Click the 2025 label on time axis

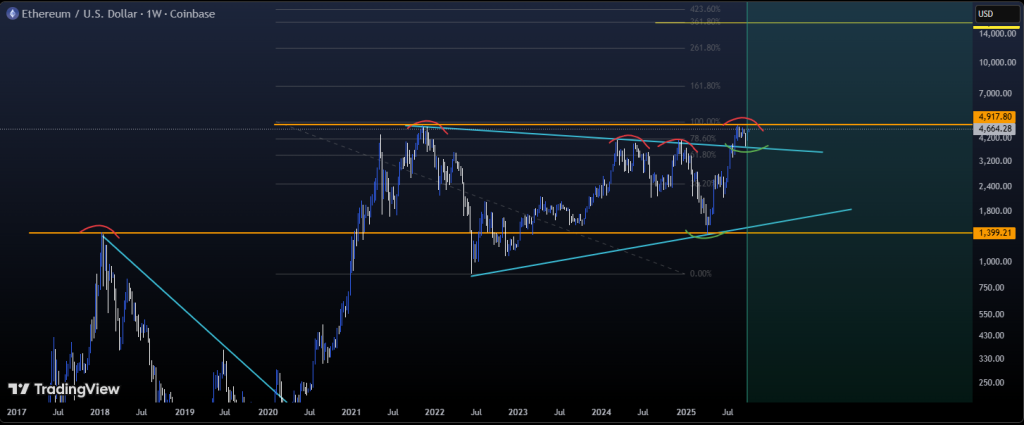coord(685,411)
